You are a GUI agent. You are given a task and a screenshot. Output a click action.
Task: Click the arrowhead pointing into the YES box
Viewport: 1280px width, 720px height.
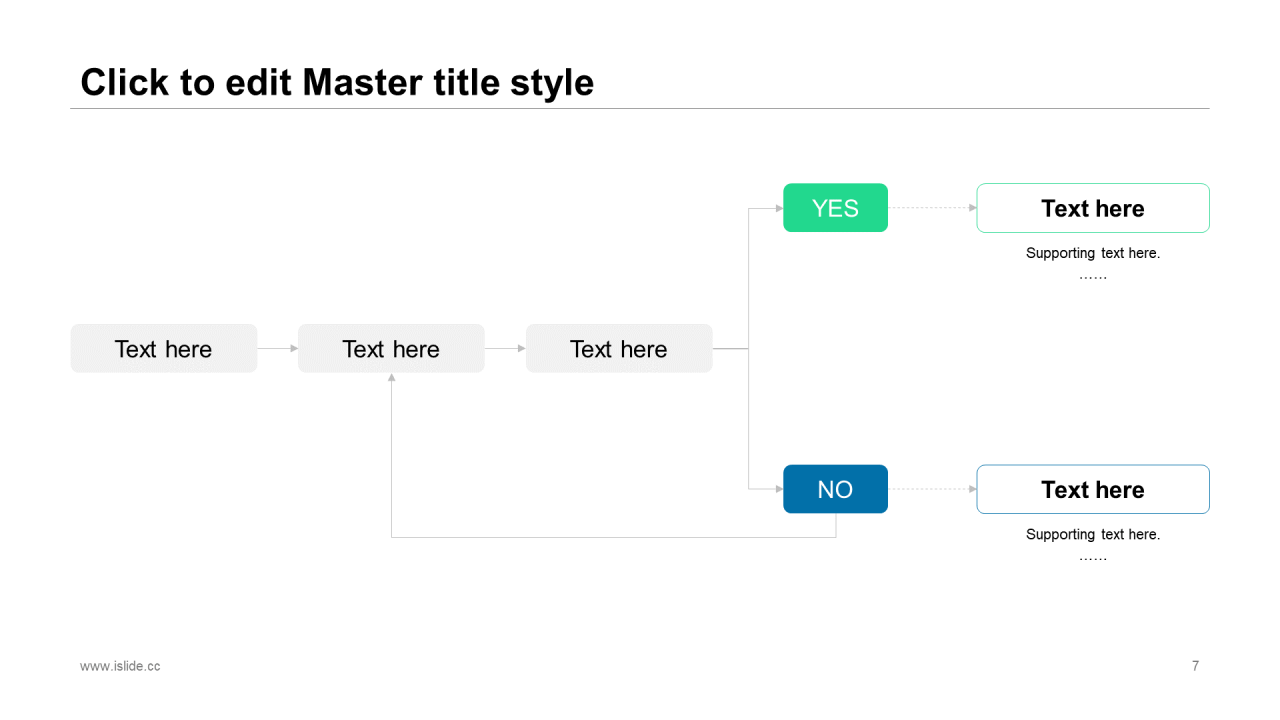click(x=779, y=208)
